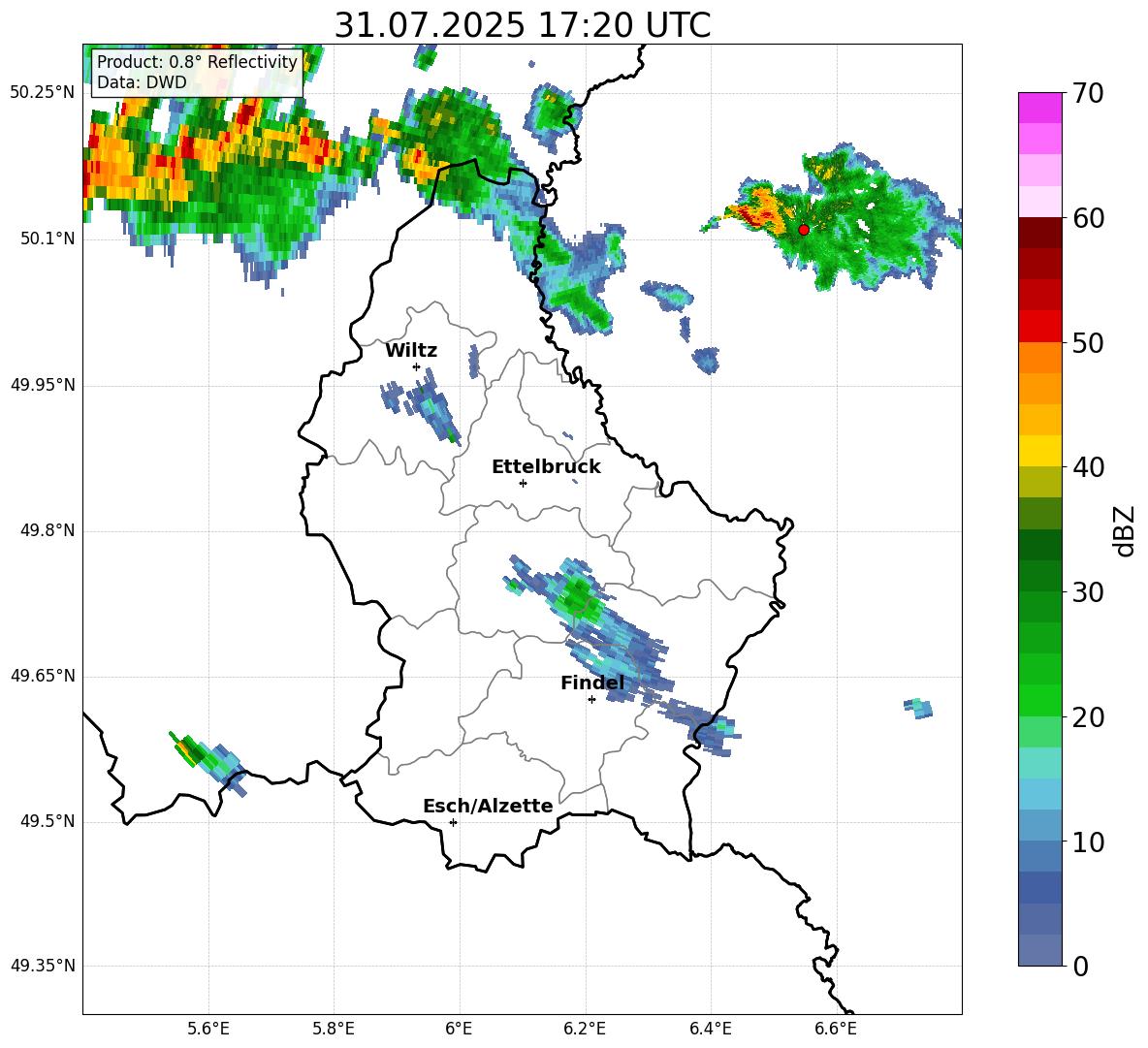Click the red radar site marker dot
Viewport: 1148px width, 1048px height.
pos(804,230)
